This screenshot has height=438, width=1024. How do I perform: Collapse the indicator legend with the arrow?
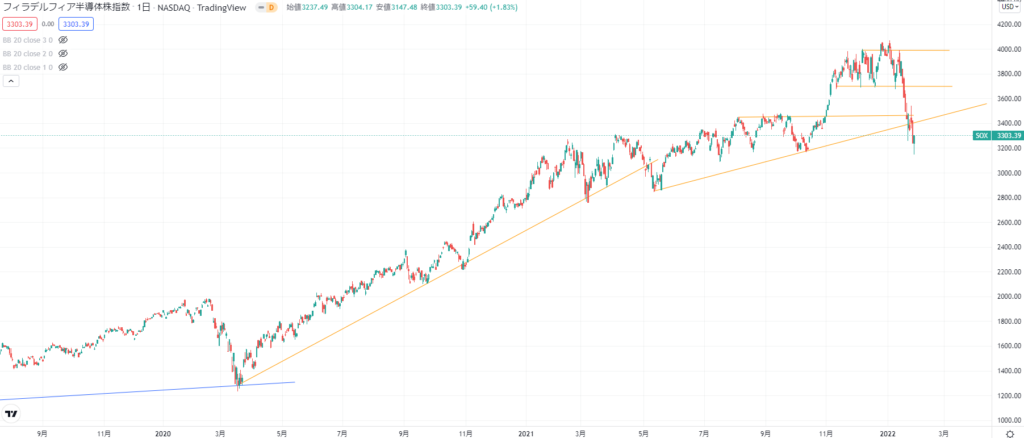point(10,81)
